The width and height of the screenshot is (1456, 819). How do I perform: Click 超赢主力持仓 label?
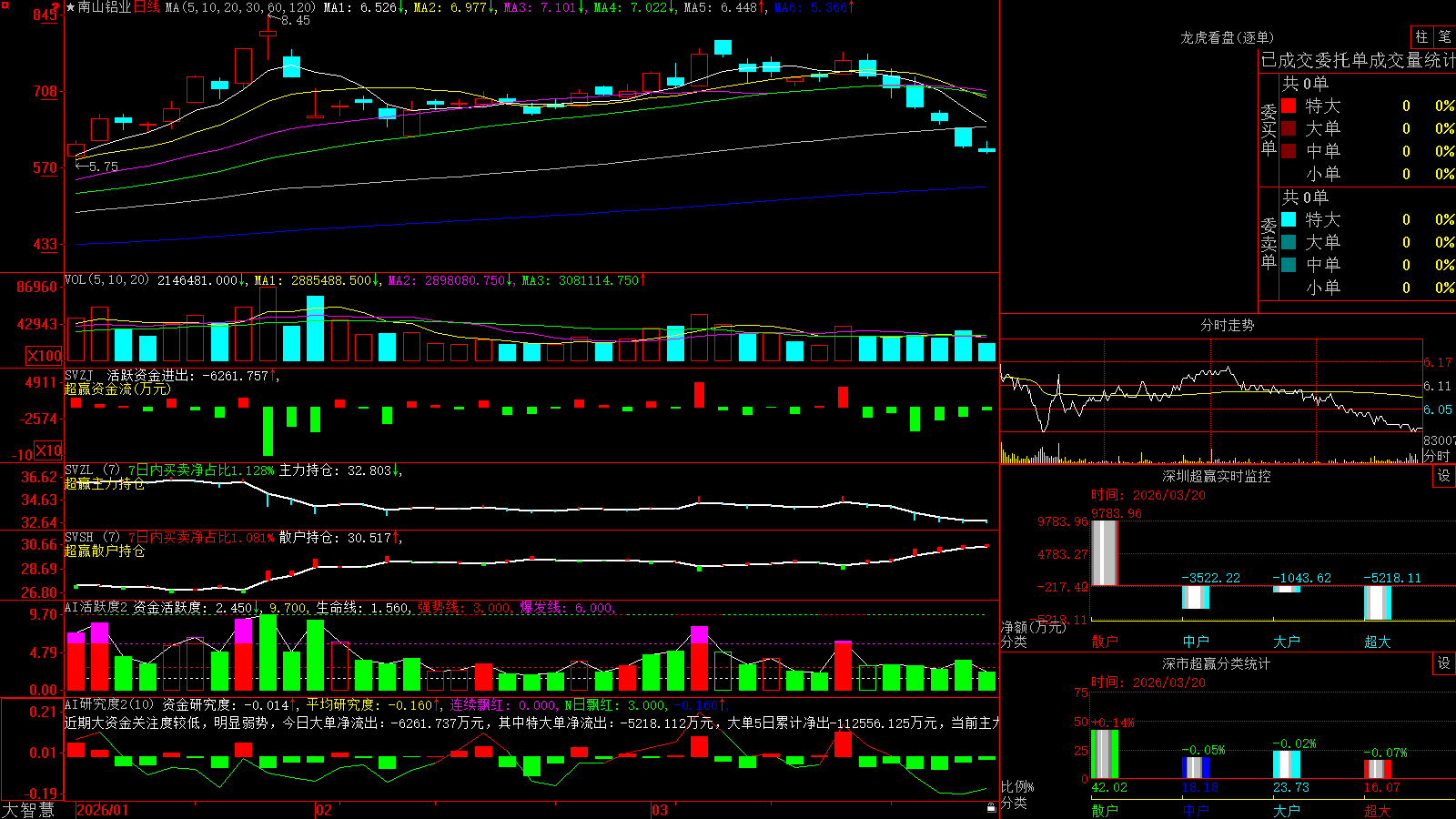105,483
